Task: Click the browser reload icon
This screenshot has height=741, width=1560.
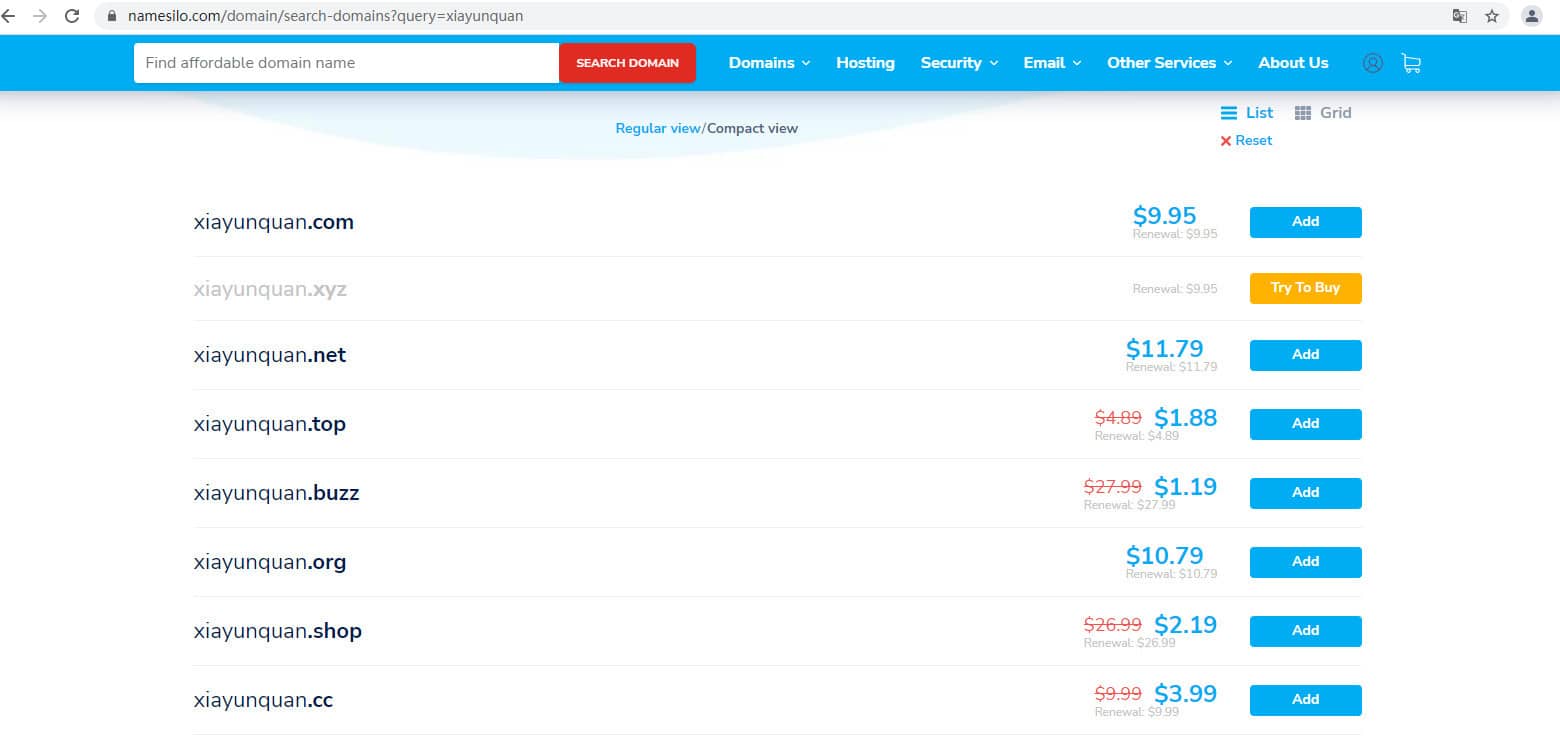Action: (72, 16)
